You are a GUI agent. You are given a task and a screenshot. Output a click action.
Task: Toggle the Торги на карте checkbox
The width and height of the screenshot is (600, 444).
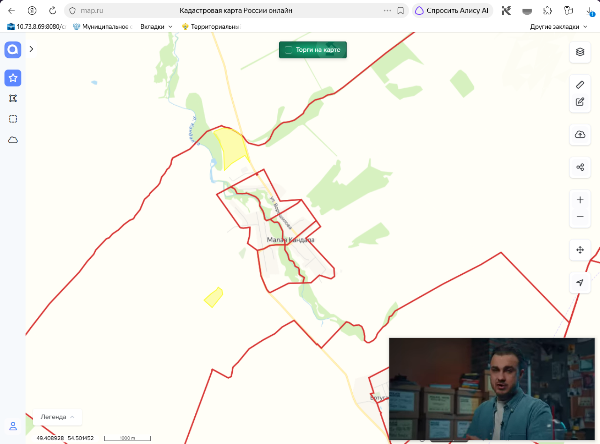[289, 50]
